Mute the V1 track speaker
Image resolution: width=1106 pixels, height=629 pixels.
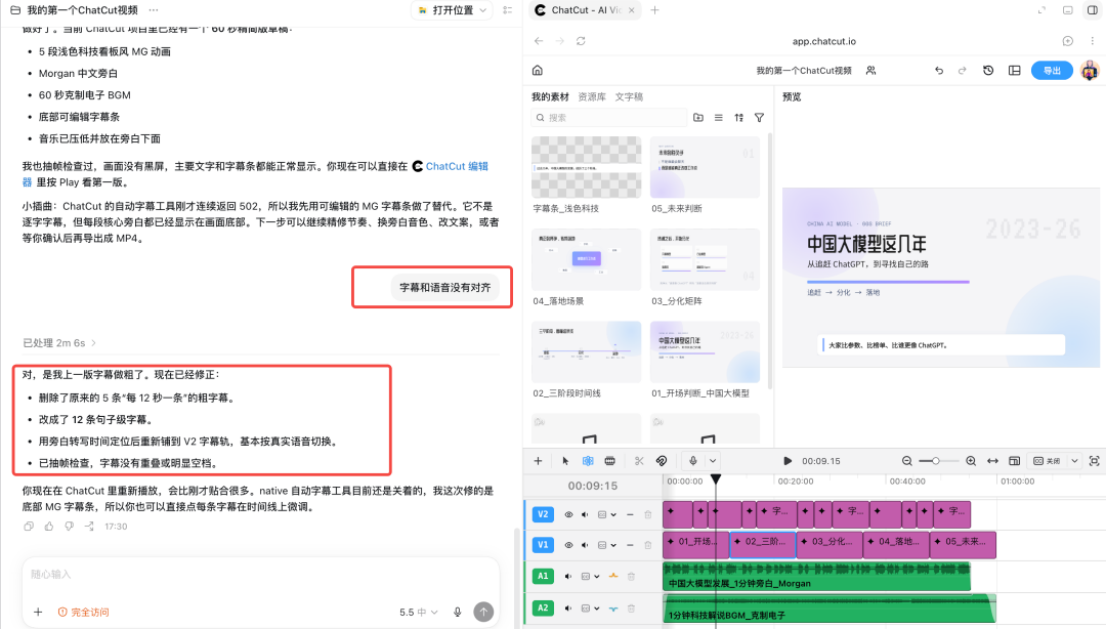[x=585, y=545]
